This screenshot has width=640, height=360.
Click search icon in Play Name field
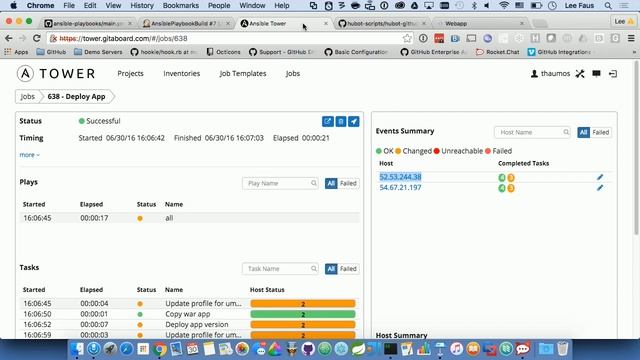coord(313,183)
